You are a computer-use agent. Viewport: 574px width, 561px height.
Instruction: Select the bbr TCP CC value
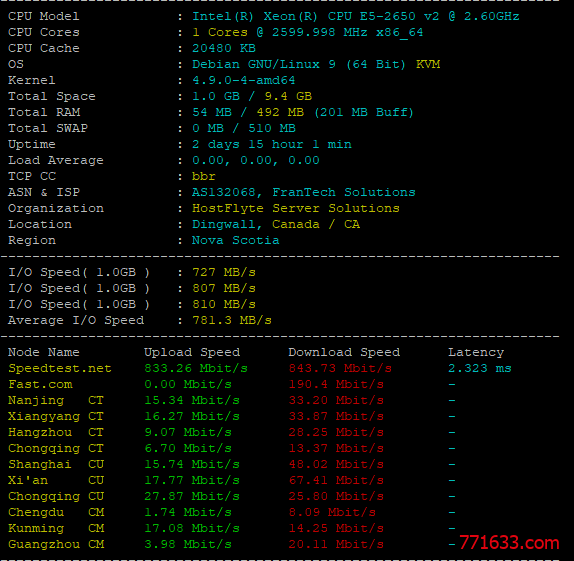204,177
